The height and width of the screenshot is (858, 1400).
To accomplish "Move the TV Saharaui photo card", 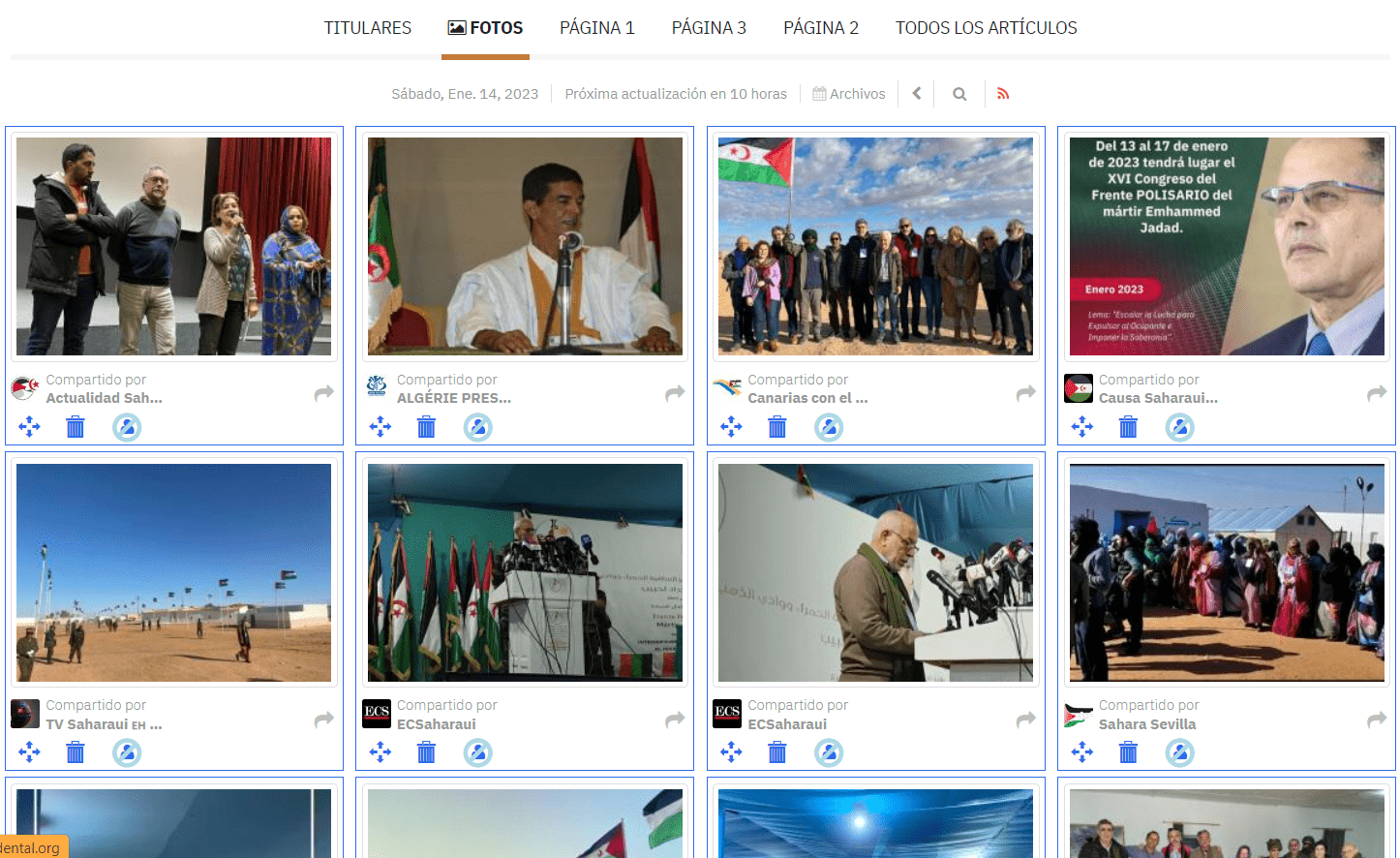I will tap(29, 751).
